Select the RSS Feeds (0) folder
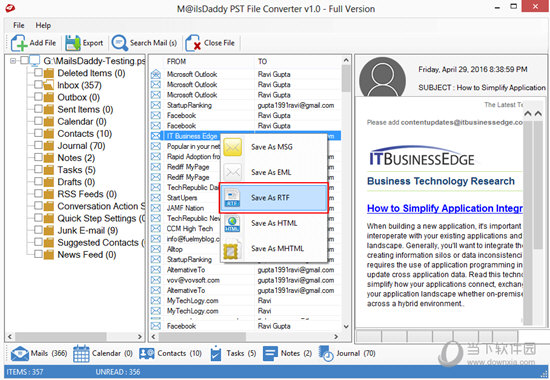Viewport: 550px width, 380px height. (x=87, y=194)
